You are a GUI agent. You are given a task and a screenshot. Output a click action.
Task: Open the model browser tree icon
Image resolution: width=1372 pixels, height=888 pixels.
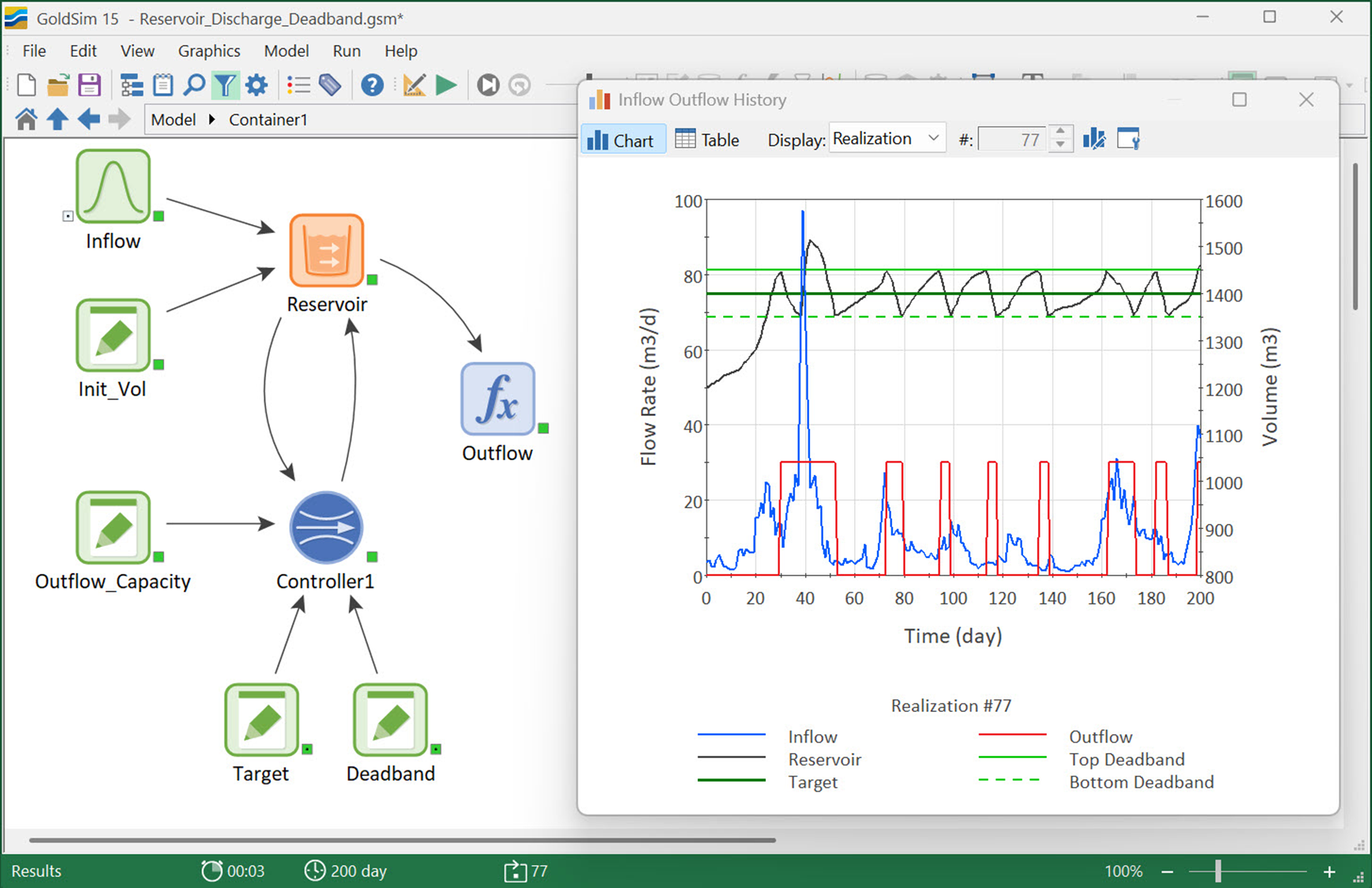point(131,85)
